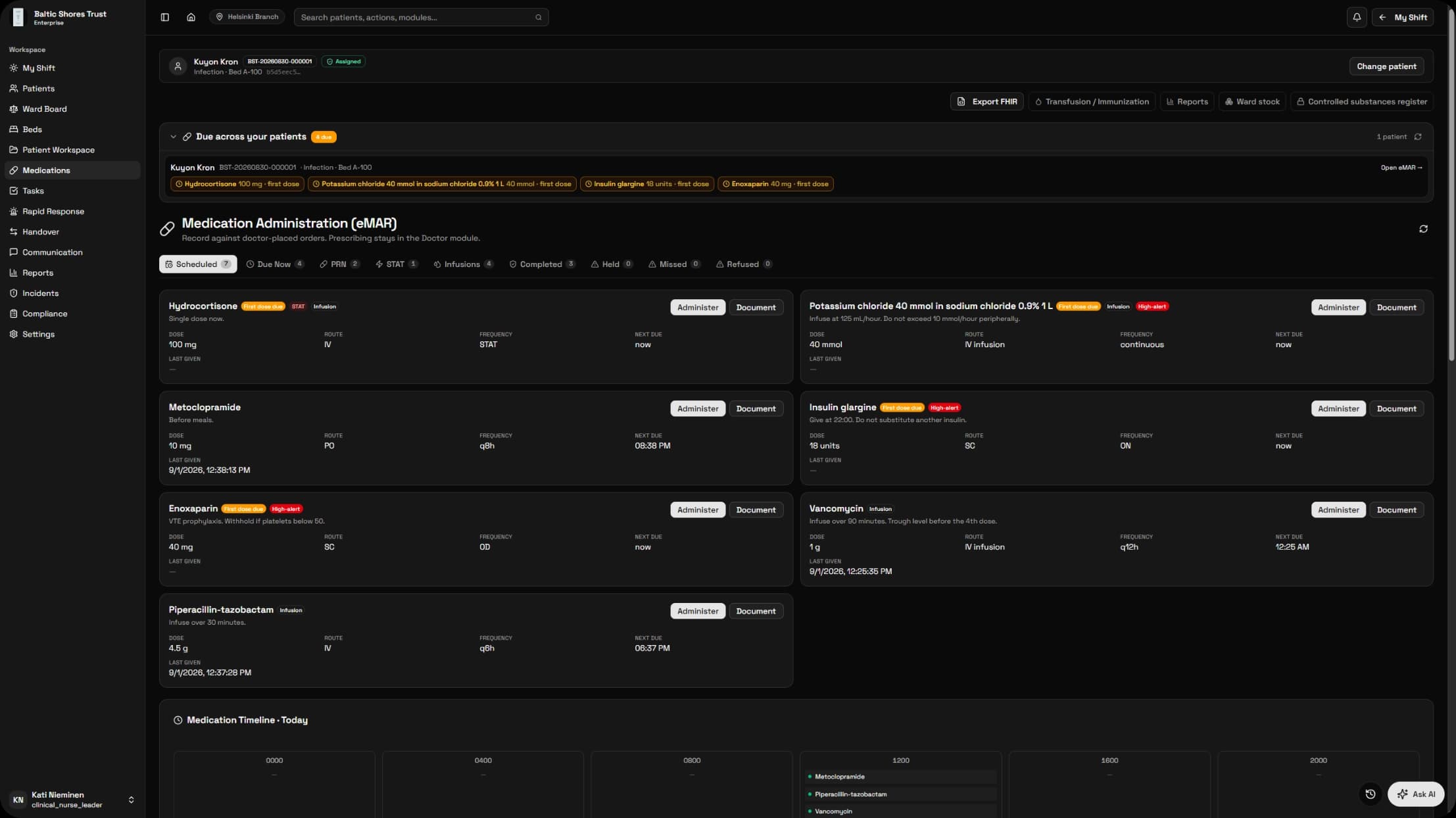Viewport: 1456px width, 818px height.
Task: Document the Piperacillin-tazobactam order
Action: pyautogui.click(x=756, y=611)
